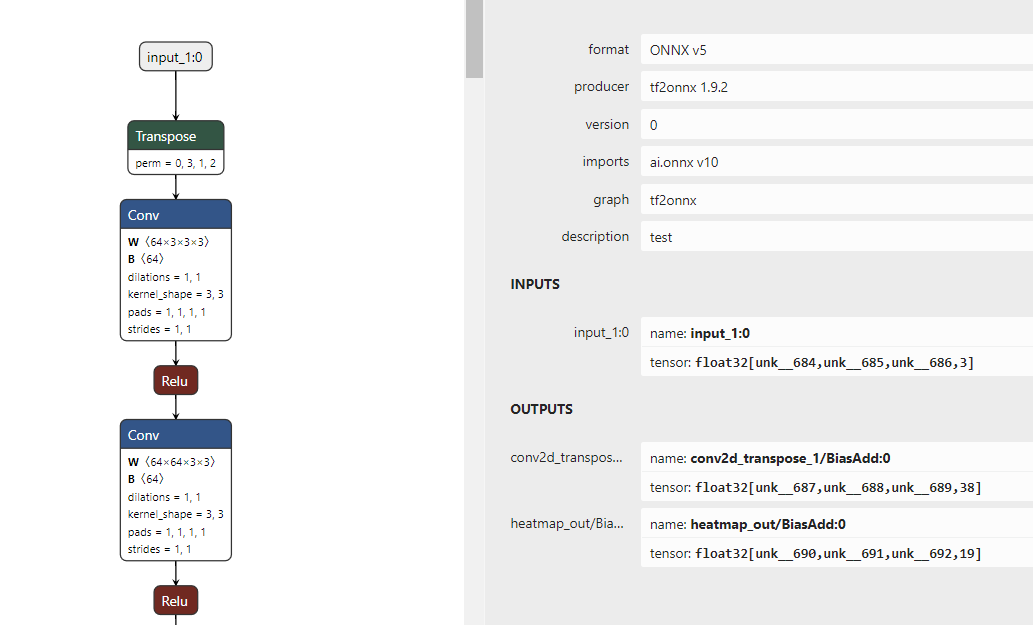Select the bottom Relu node
Viewport: 1033px width, 625px height.
tap(175, 601)
